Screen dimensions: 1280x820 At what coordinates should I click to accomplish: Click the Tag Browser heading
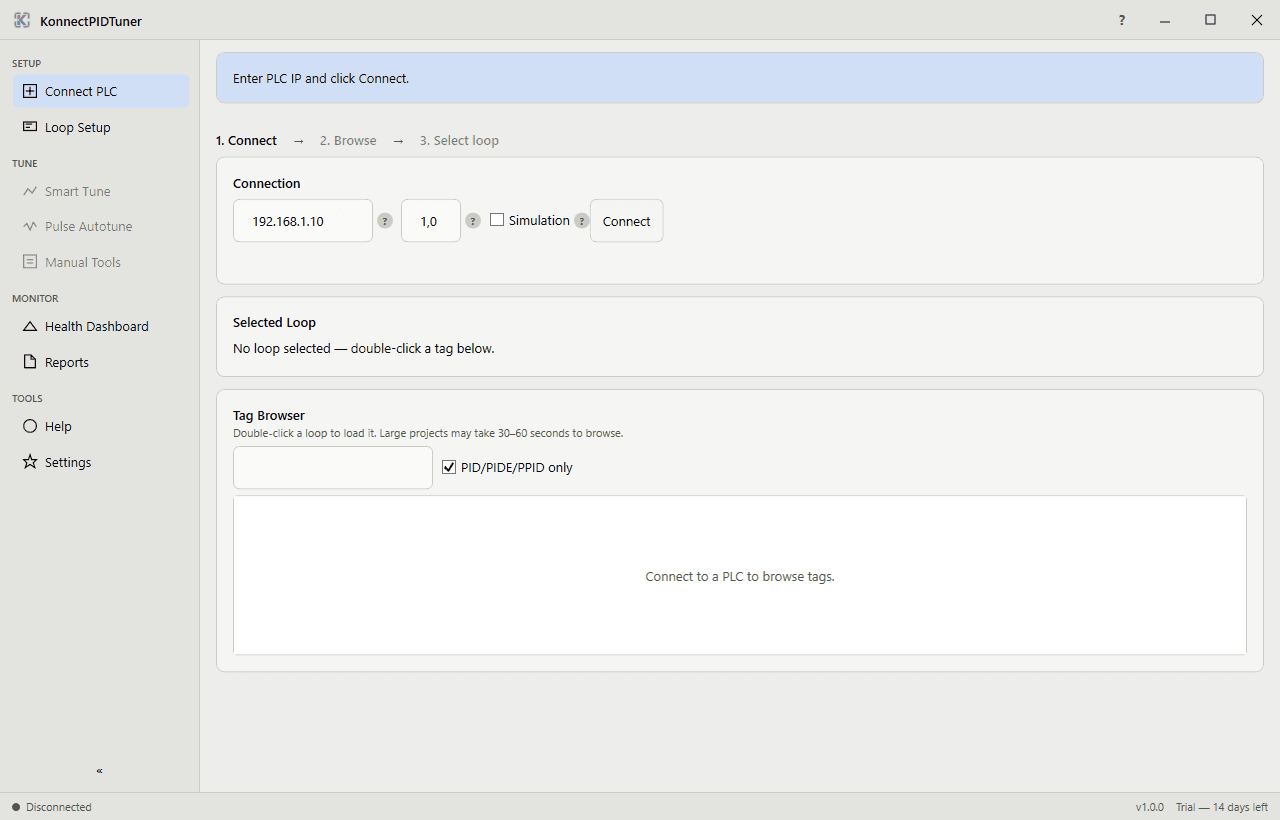269,415
